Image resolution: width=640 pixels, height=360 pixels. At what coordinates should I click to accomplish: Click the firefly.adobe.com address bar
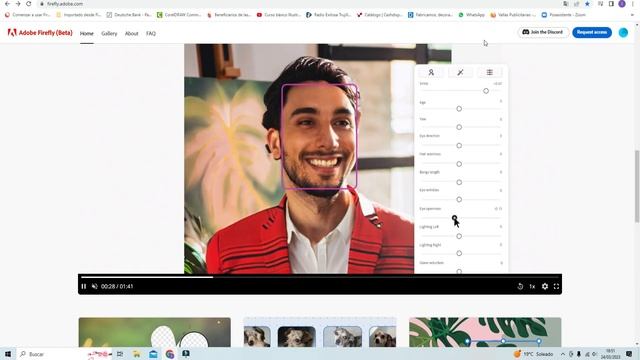(x=302, y=4)
